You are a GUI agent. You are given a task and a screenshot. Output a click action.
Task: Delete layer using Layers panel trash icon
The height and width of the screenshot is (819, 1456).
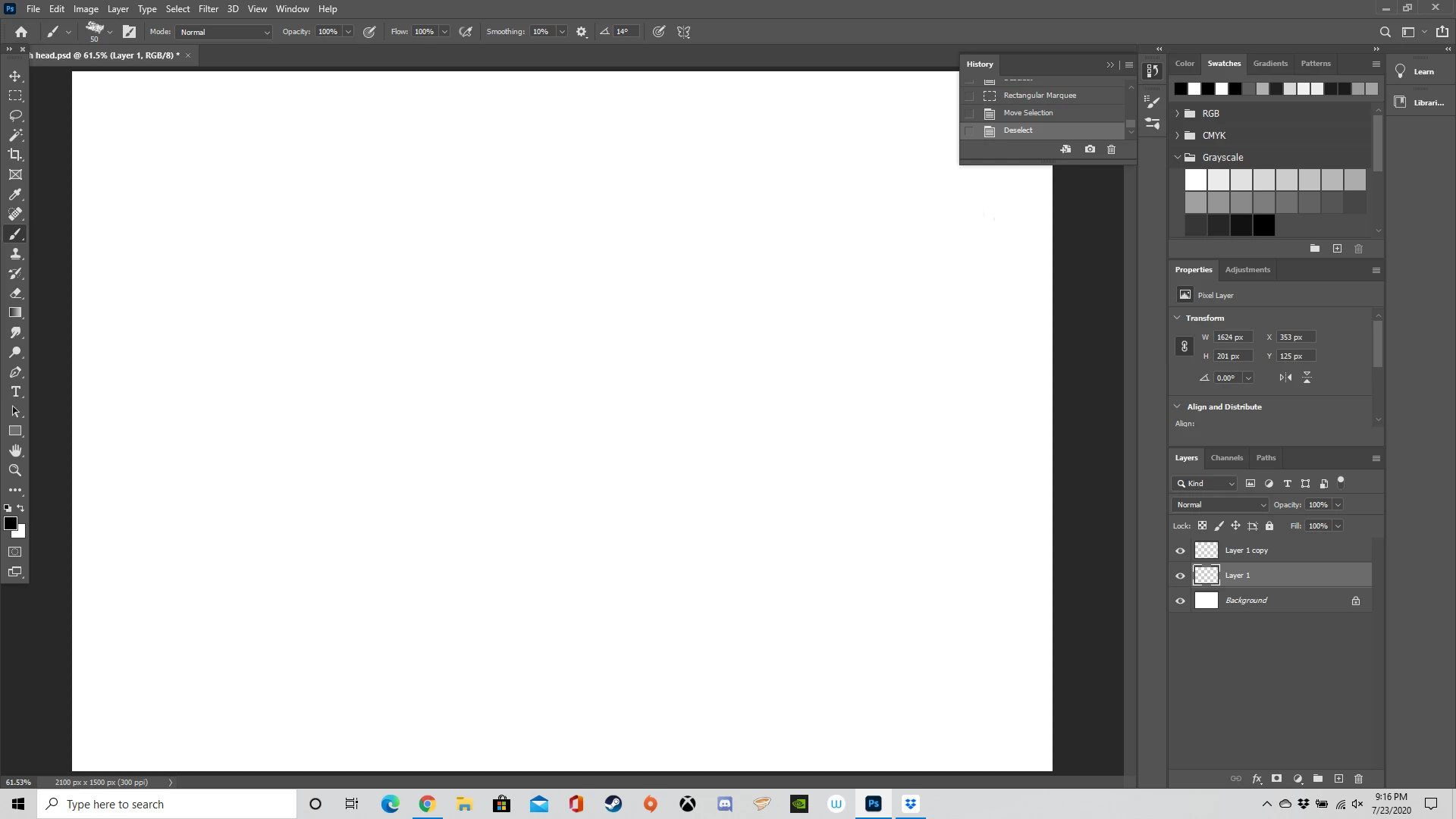[1358, 779]
